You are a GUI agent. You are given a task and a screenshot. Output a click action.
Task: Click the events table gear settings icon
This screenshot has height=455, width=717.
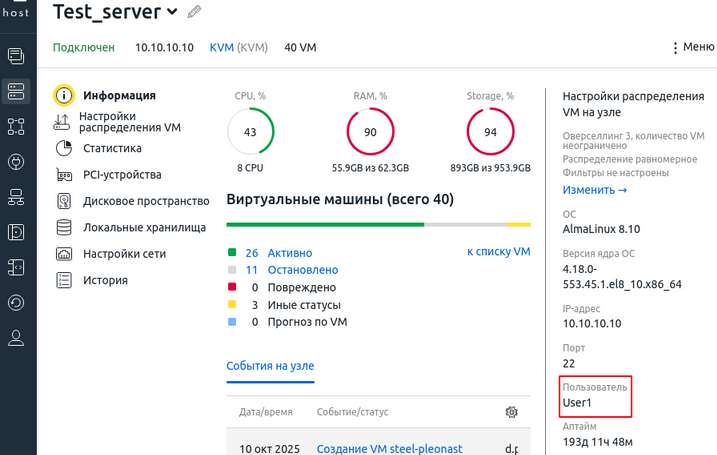[512, 412]
